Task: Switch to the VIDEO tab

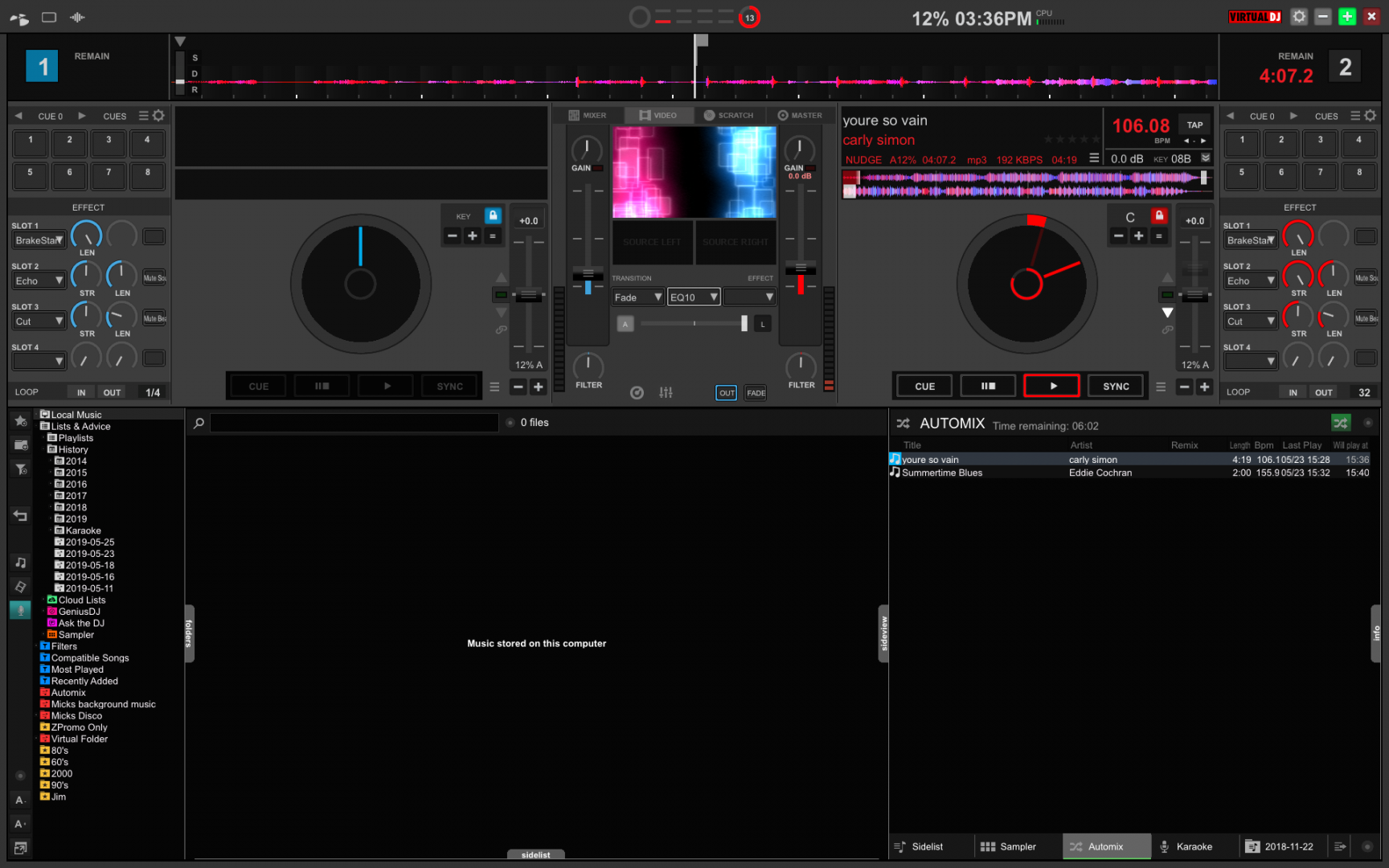Action: (x=658, y=115)
